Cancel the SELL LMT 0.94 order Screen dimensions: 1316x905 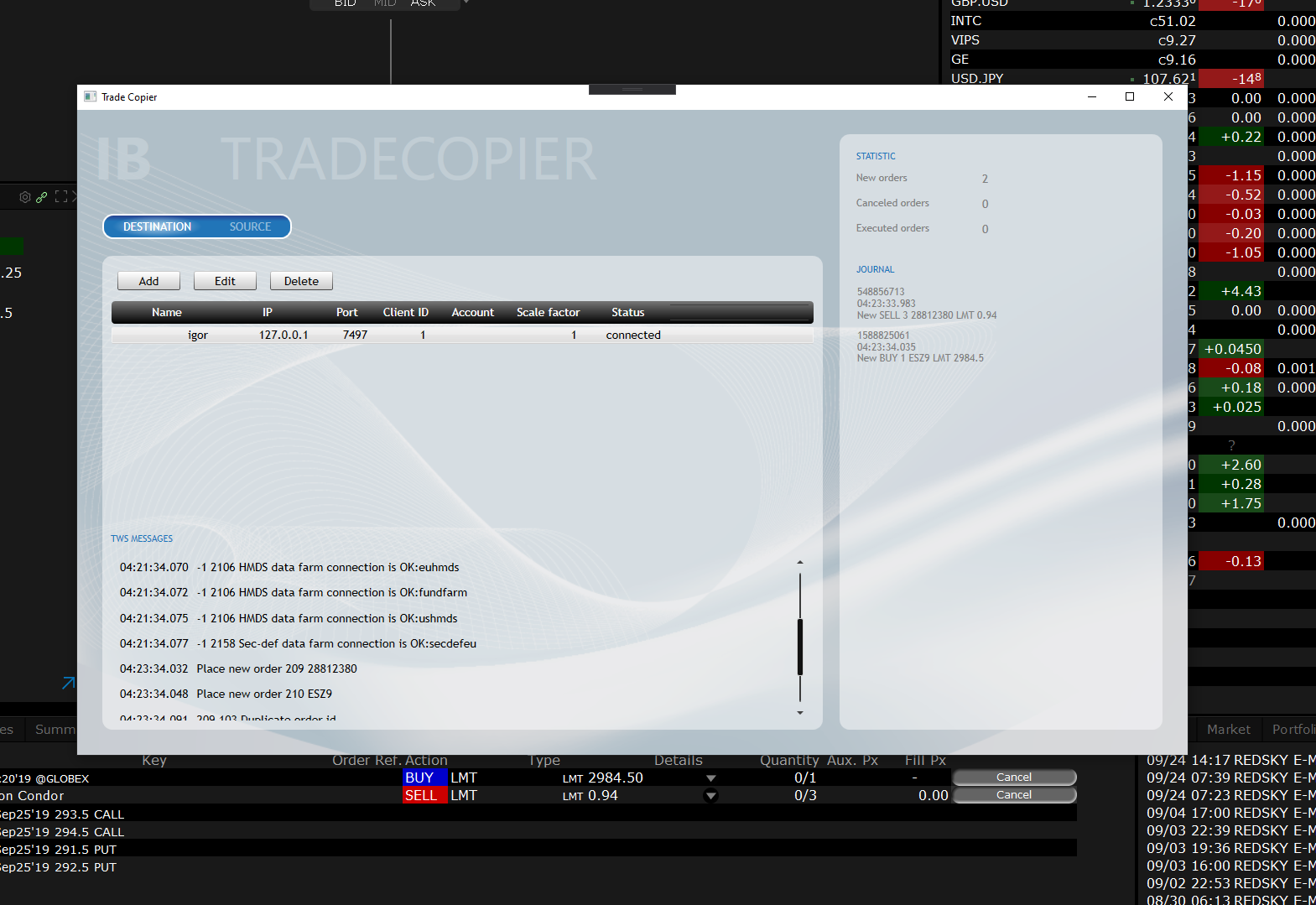(1014, 795)
